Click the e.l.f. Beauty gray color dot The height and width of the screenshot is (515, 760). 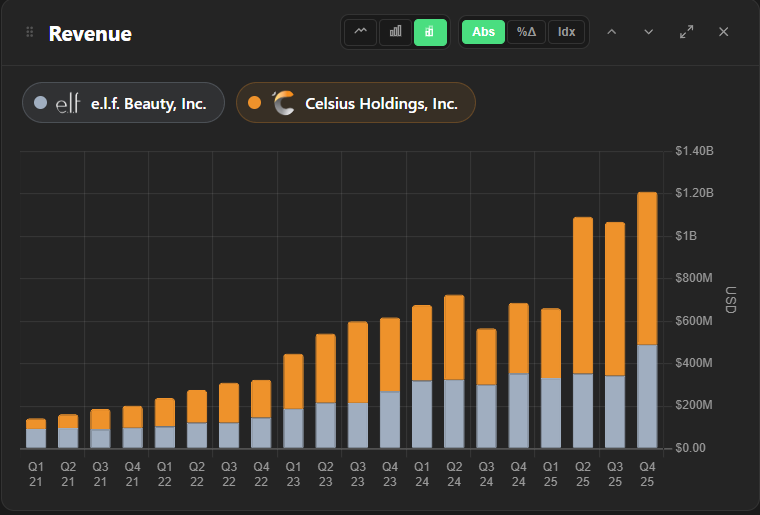pyautogui.click(x=41, y=103)
